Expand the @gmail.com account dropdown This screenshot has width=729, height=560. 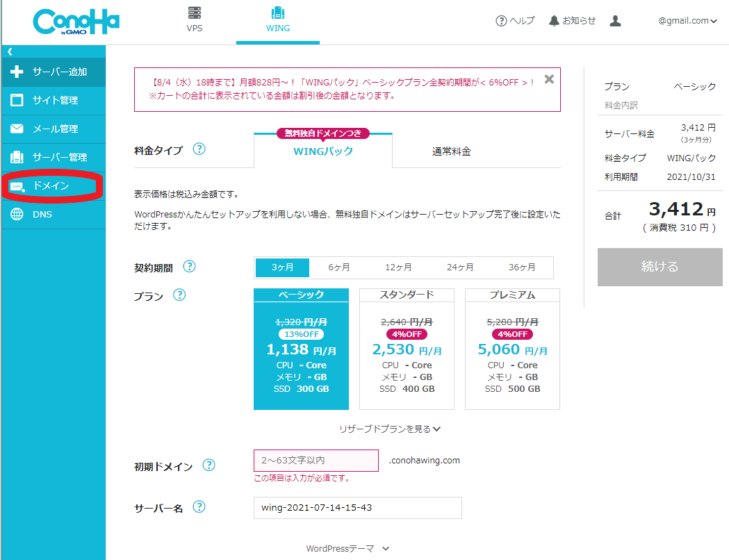tap(687, 20)
